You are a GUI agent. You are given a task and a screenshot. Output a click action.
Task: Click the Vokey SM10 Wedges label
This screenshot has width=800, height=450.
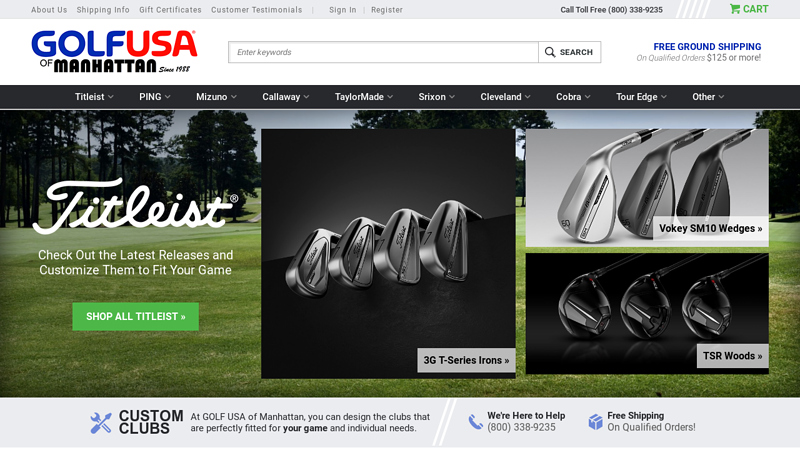tap(711, 229)
